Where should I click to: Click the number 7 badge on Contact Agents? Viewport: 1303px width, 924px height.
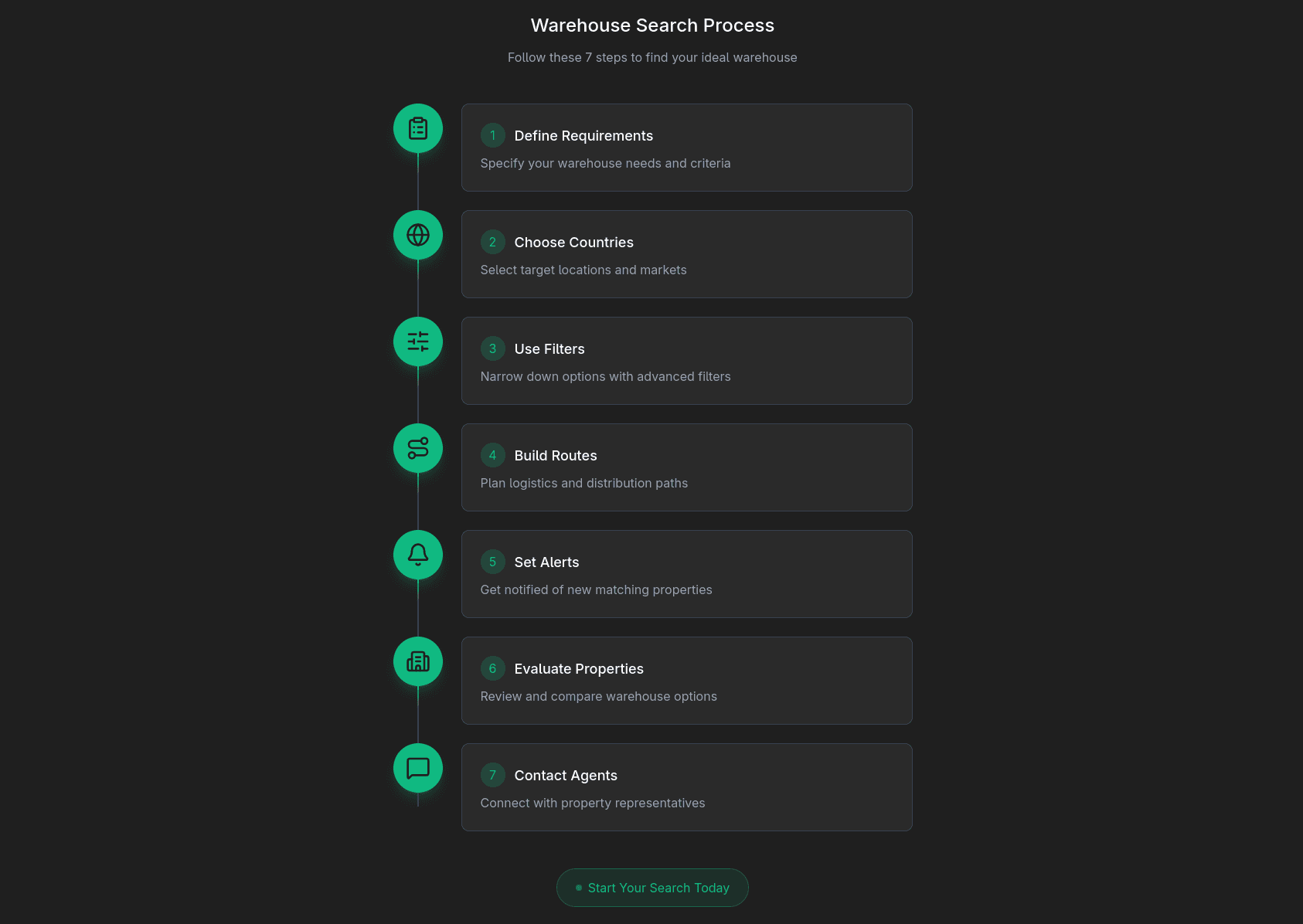[492, 775]
